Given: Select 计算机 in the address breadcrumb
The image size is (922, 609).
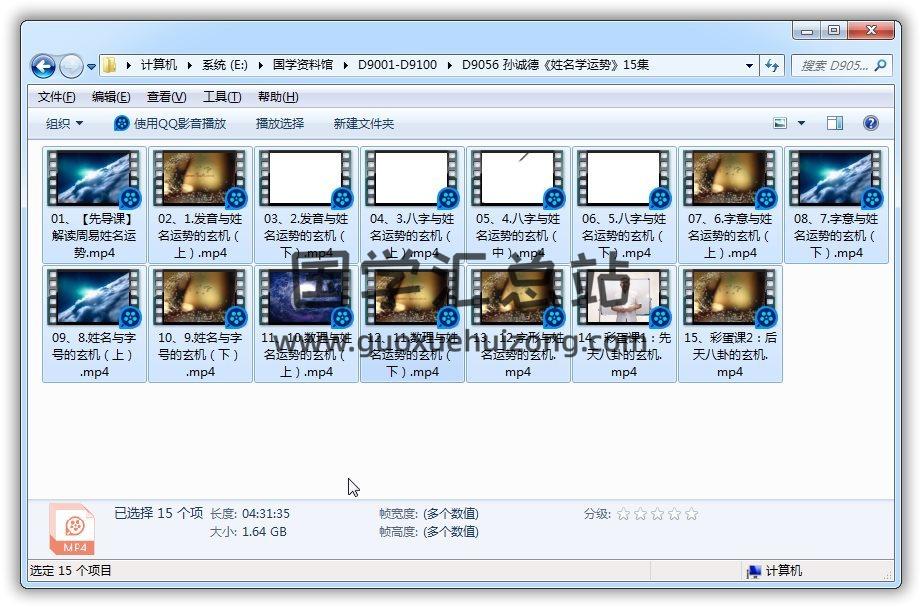Looking at the screenshot, I should [x=158, y=65].
